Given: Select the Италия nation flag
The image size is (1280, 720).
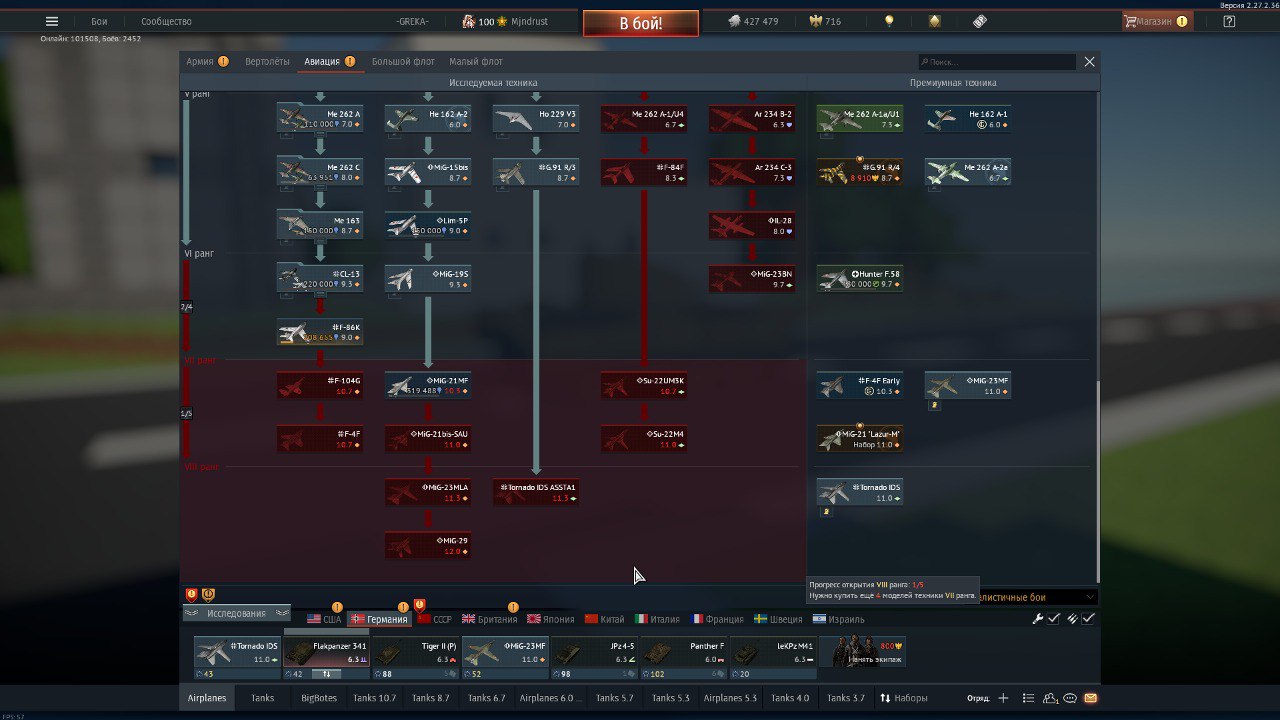Looking at the screenshot, I should point(658,619).
